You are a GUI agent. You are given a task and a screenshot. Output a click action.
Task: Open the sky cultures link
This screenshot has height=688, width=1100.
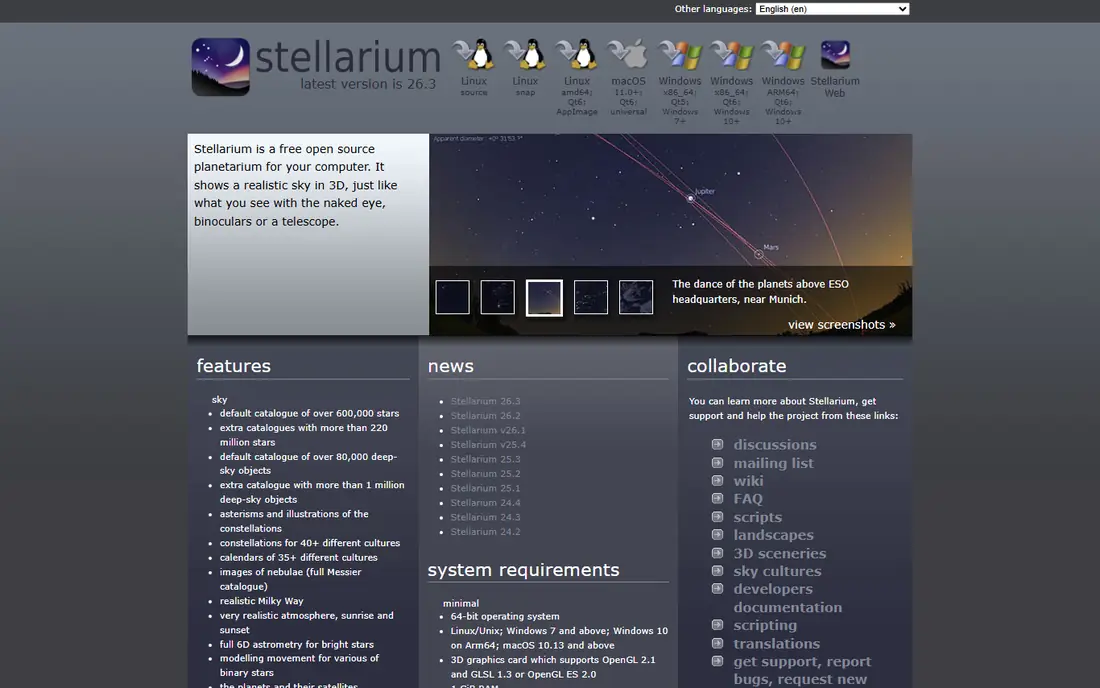pyautogui.click(x=777, y=571)
